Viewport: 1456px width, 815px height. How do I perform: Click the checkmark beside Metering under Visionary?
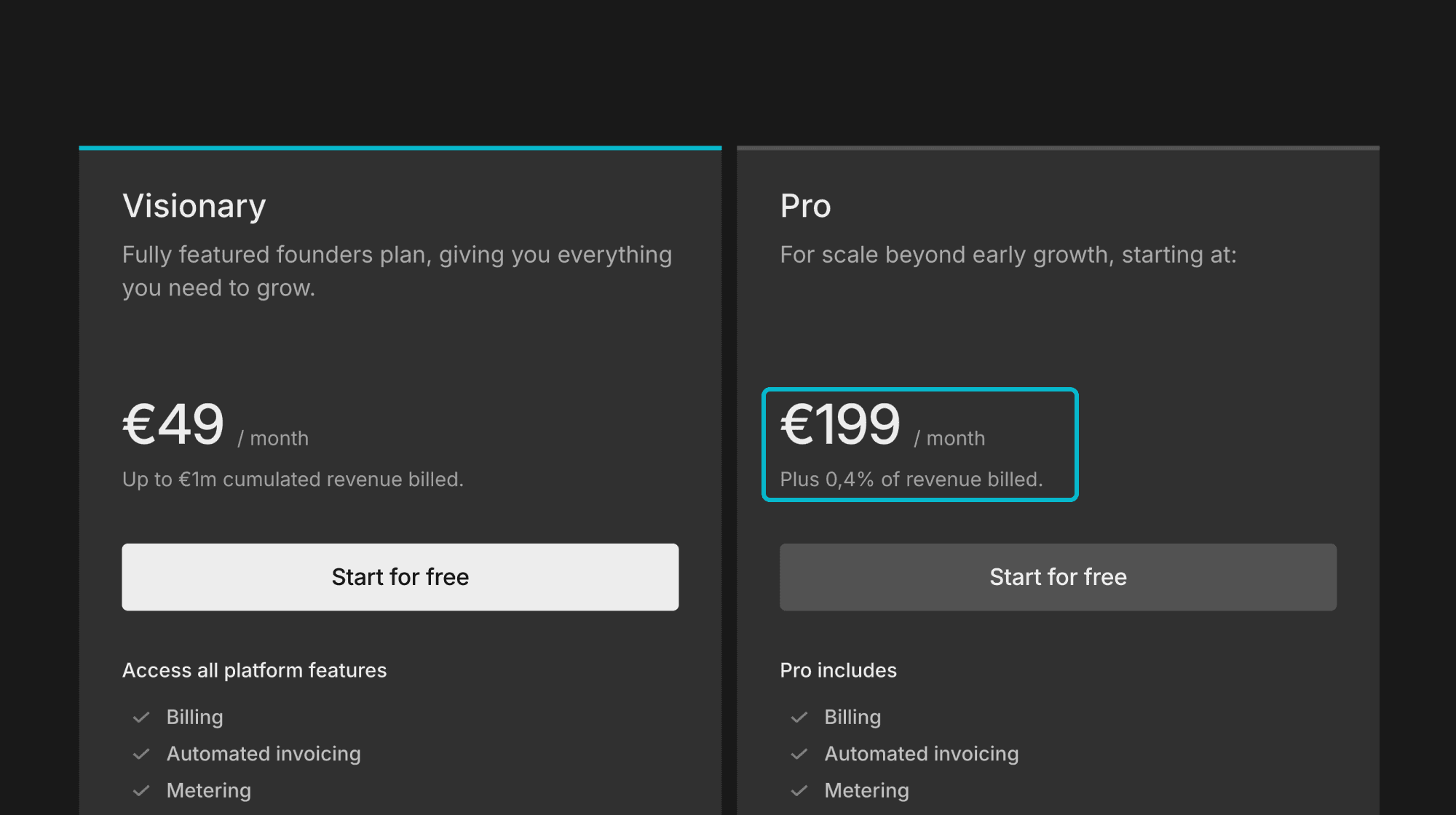click(143, 790)
